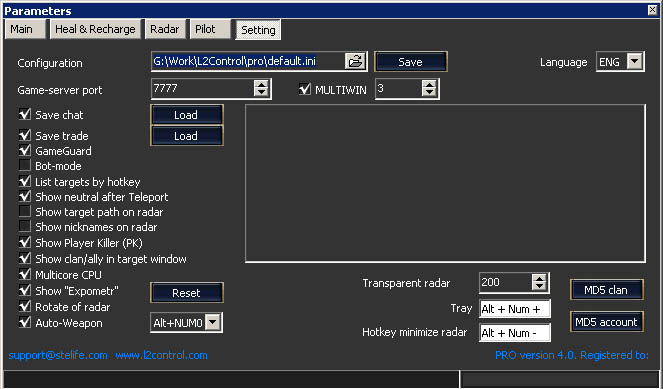Screen dimensions: 663x389
Task: Increase Transparent radar value up arrow
Action: point(539,278)
